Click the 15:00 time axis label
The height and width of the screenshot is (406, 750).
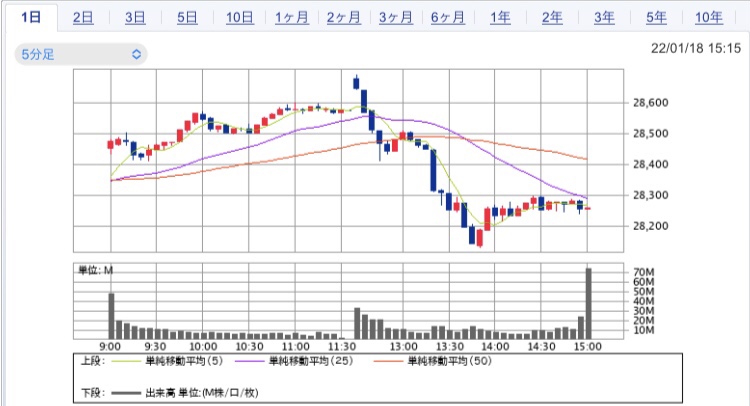[587, 347]
